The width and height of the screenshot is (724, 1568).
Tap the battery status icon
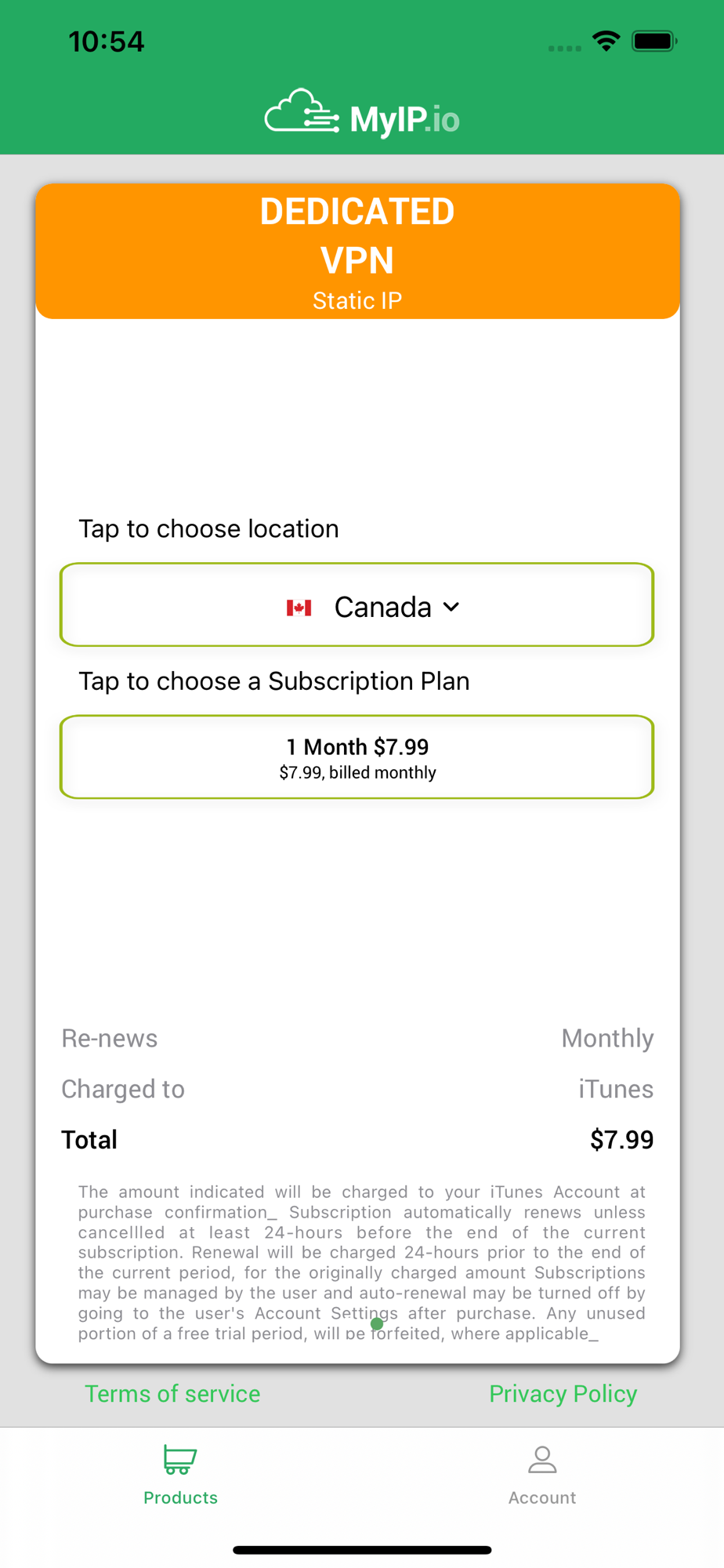pos(655,41)
